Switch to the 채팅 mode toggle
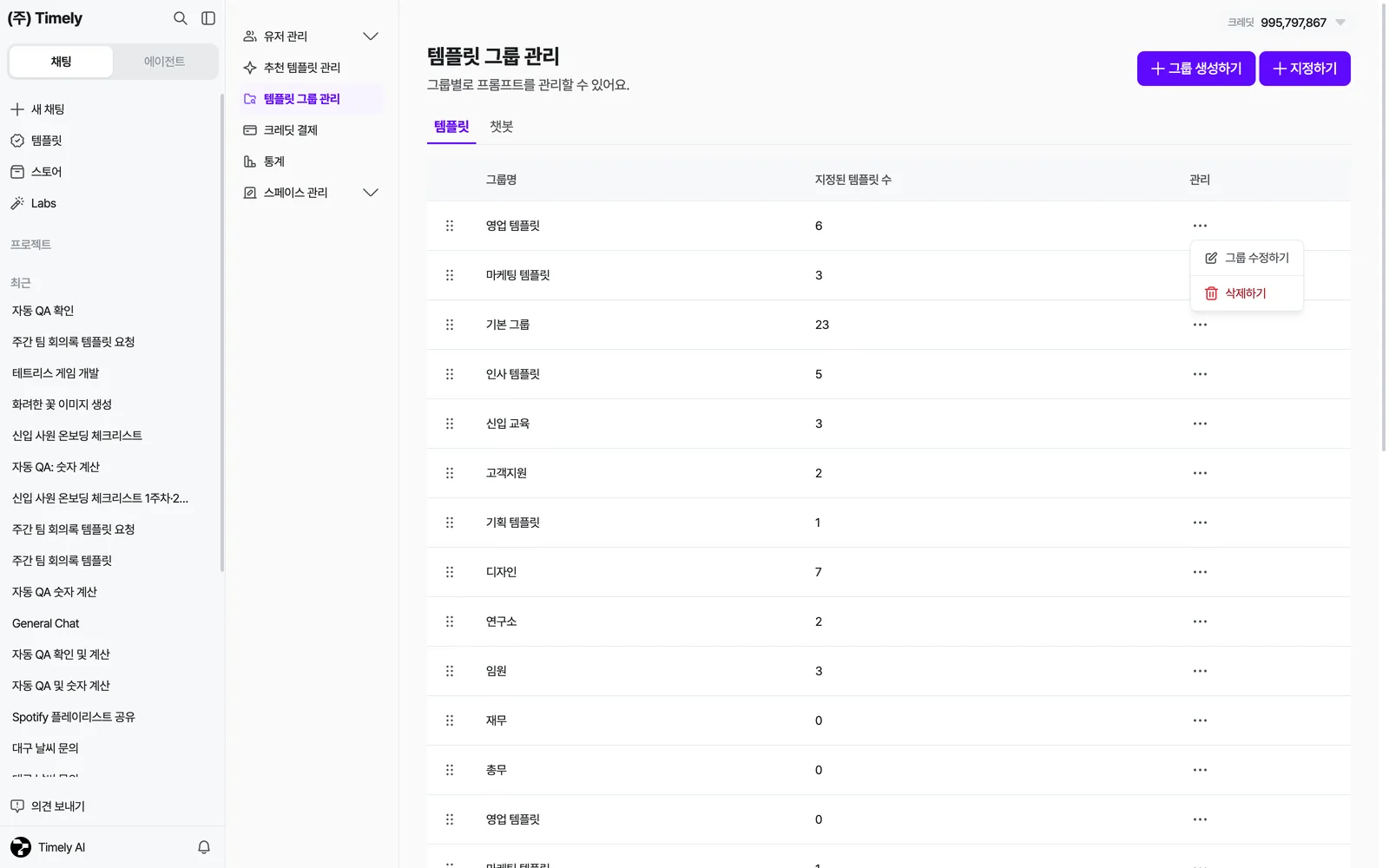1389x868 pixels. pyautogui.click(x=61, y=62)
